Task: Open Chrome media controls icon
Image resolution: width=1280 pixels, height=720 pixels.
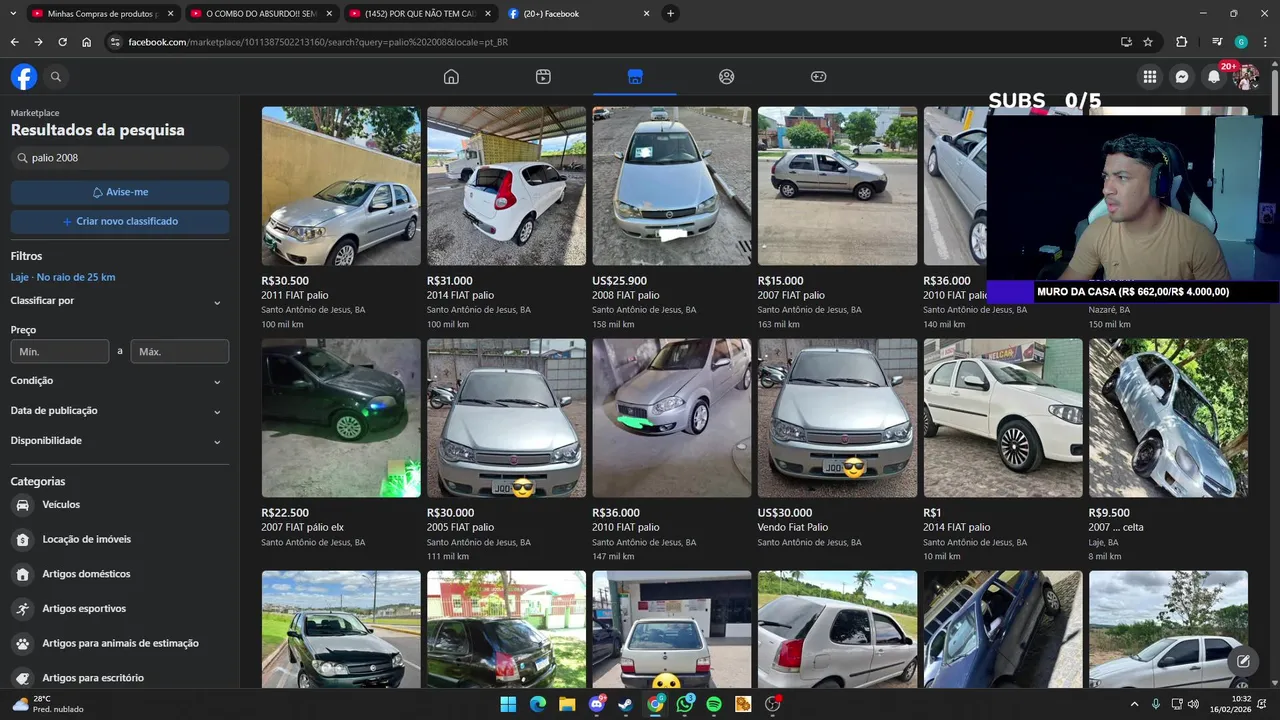Action: (1217, 42)
